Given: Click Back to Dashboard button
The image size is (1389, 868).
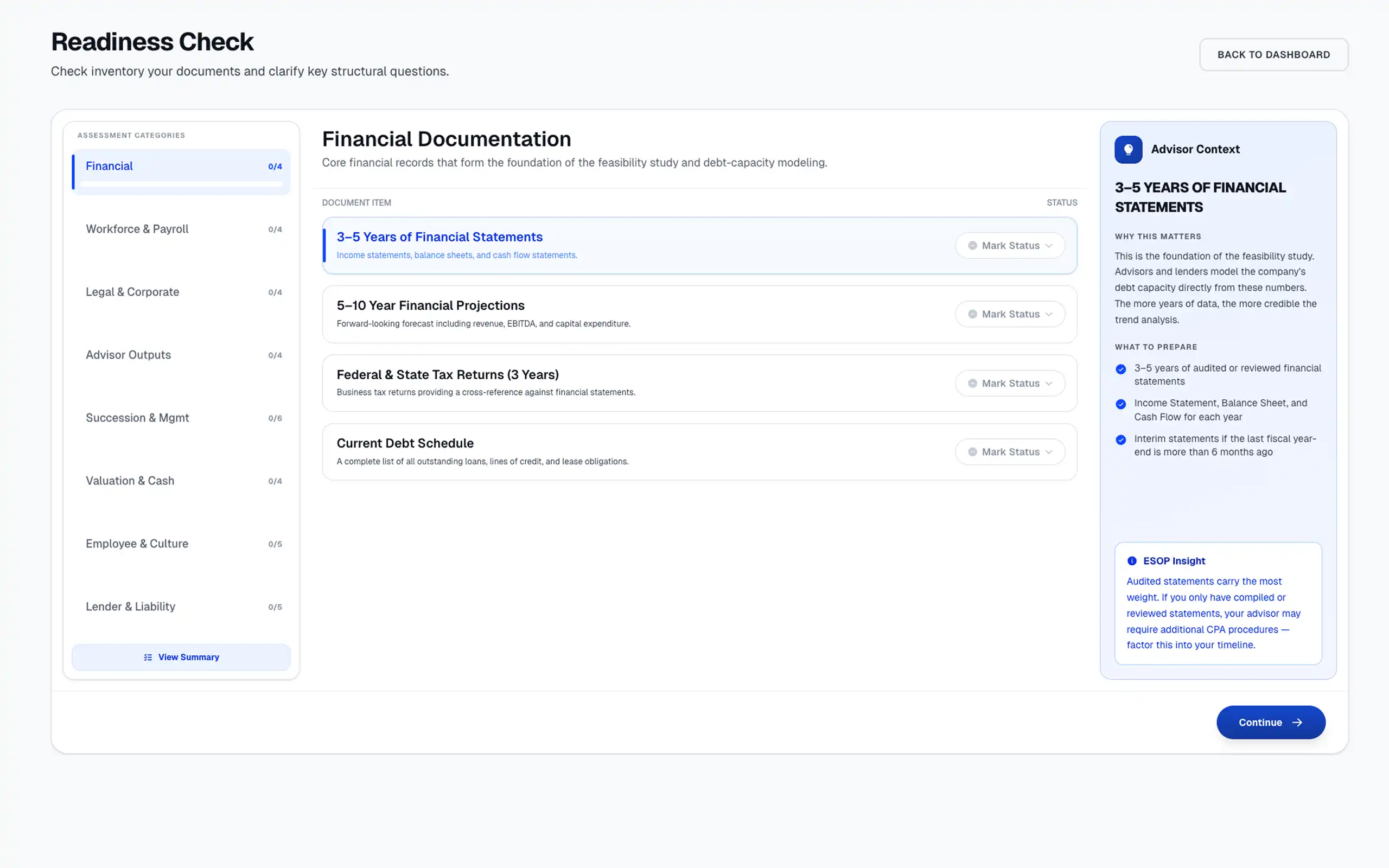Looking at the screenshot, I should tap(1273, 55).
